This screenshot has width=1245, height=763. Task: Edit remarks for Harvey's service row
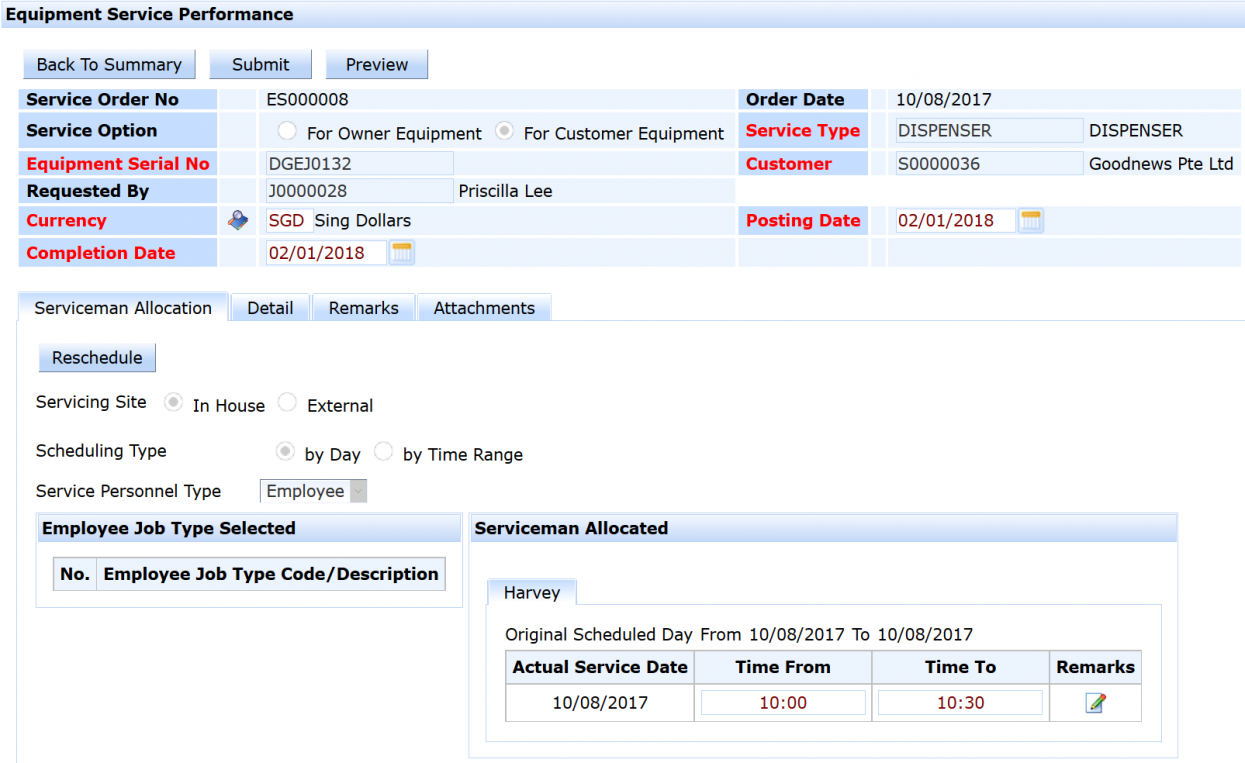click(x=1096, y=703)
